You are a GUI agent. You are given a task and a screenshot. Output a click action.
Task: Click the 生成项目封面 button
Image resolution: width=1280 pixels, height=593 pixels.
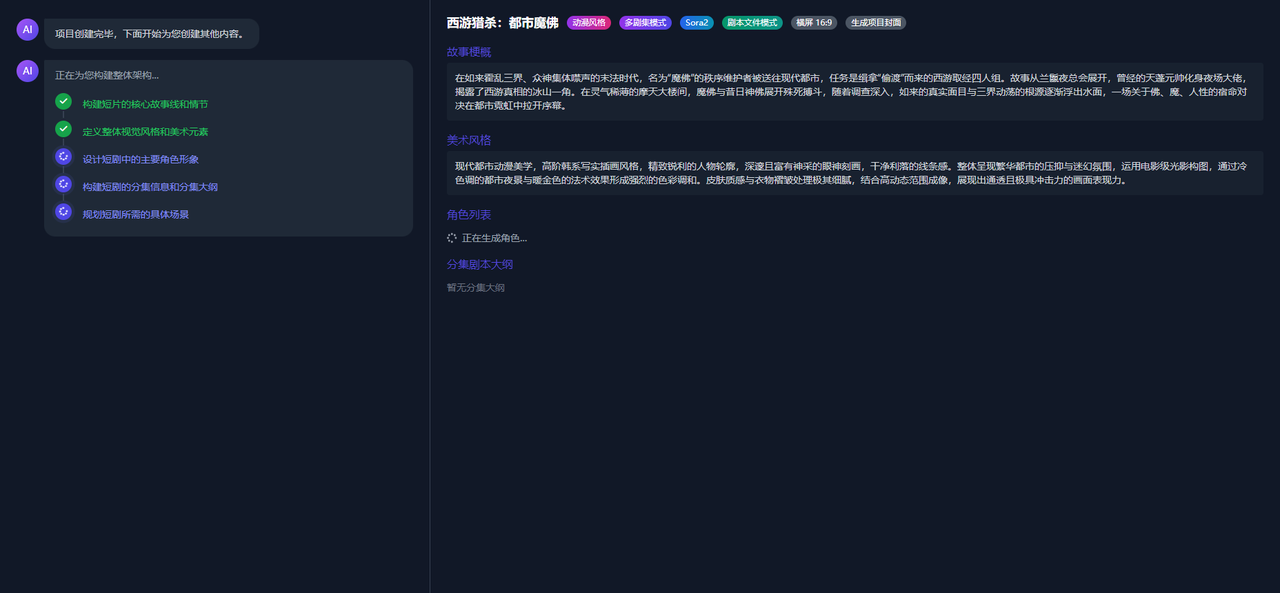click(876, 22)
